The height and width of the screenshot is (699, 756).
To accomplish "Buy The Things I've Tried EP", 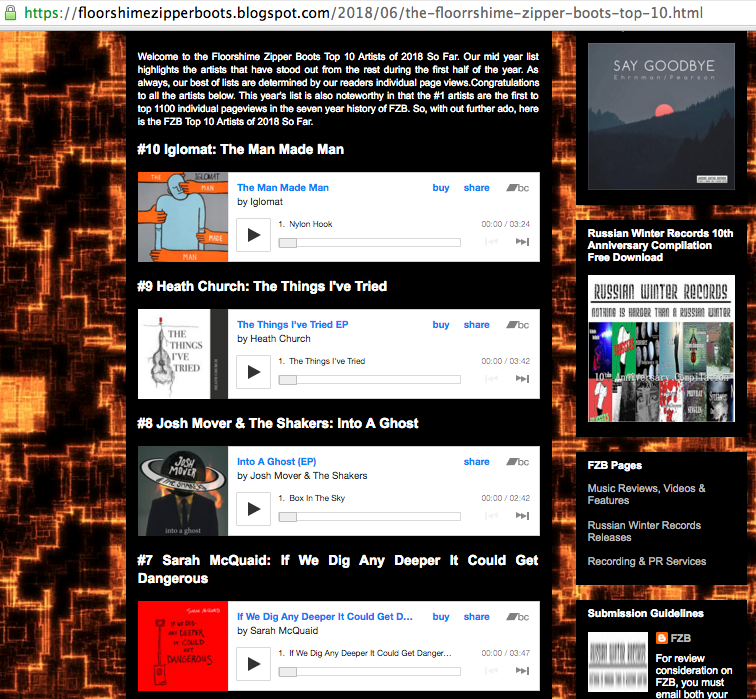I will click(441, 325).
